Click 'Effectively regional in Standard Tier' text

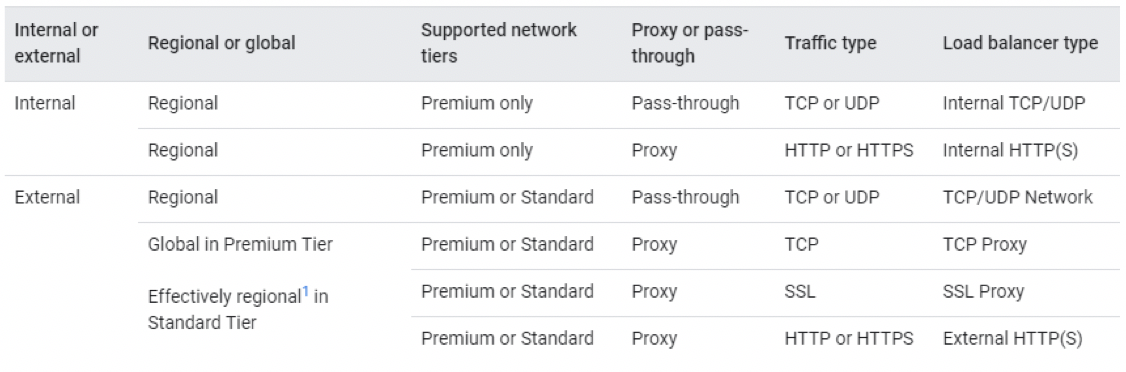238,310
